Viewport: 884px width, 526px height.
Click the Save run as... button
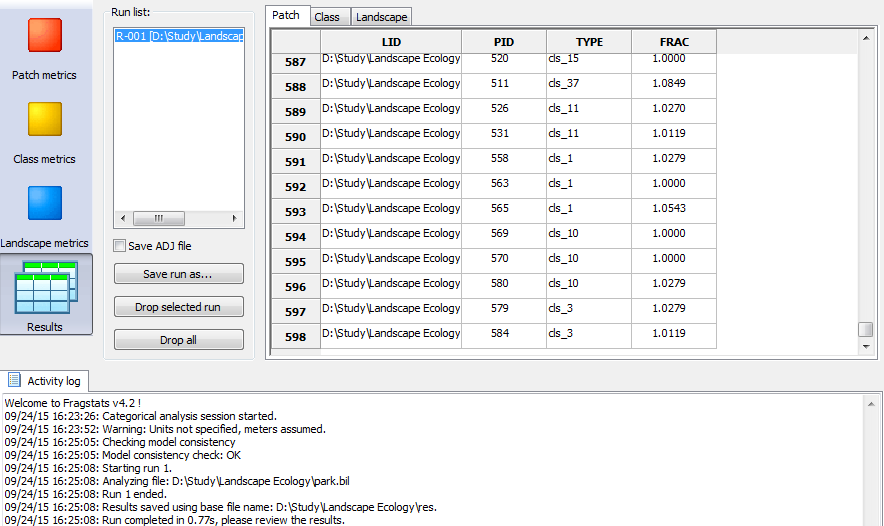pos(179,274)
